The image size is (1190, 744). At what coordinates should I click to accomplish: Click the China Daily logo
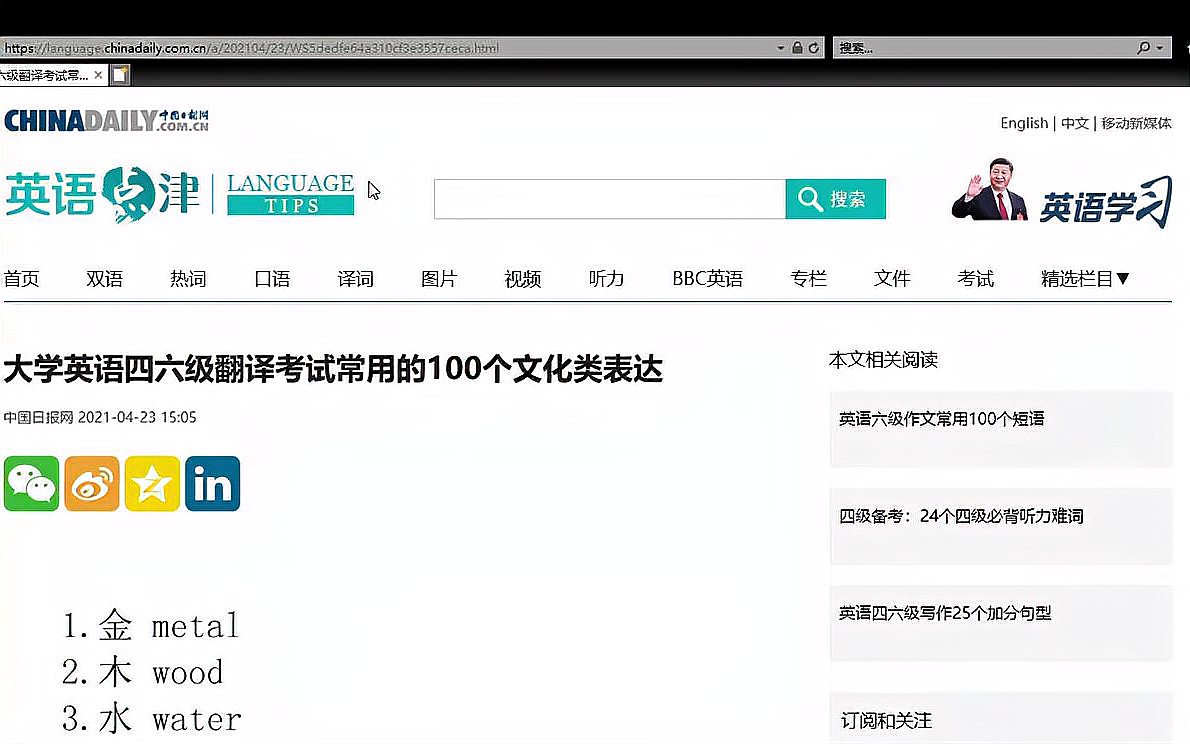pos(110,120)
